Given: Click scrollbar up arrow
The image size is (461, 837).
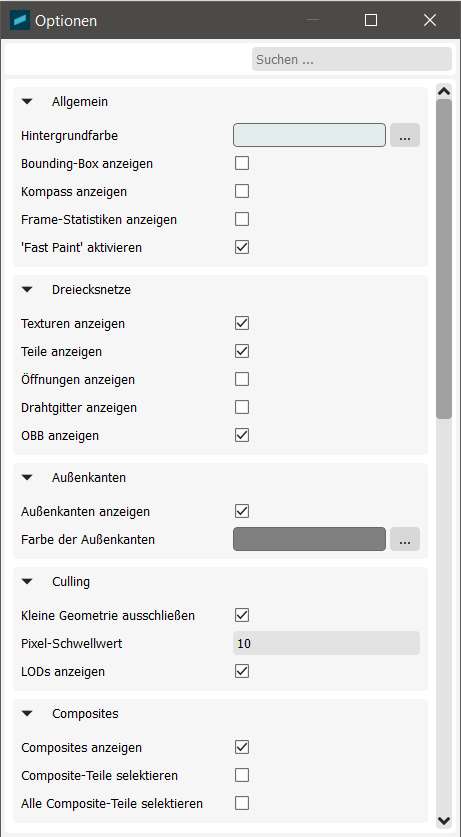Looking at the screenshot, I should click(444, 91).
